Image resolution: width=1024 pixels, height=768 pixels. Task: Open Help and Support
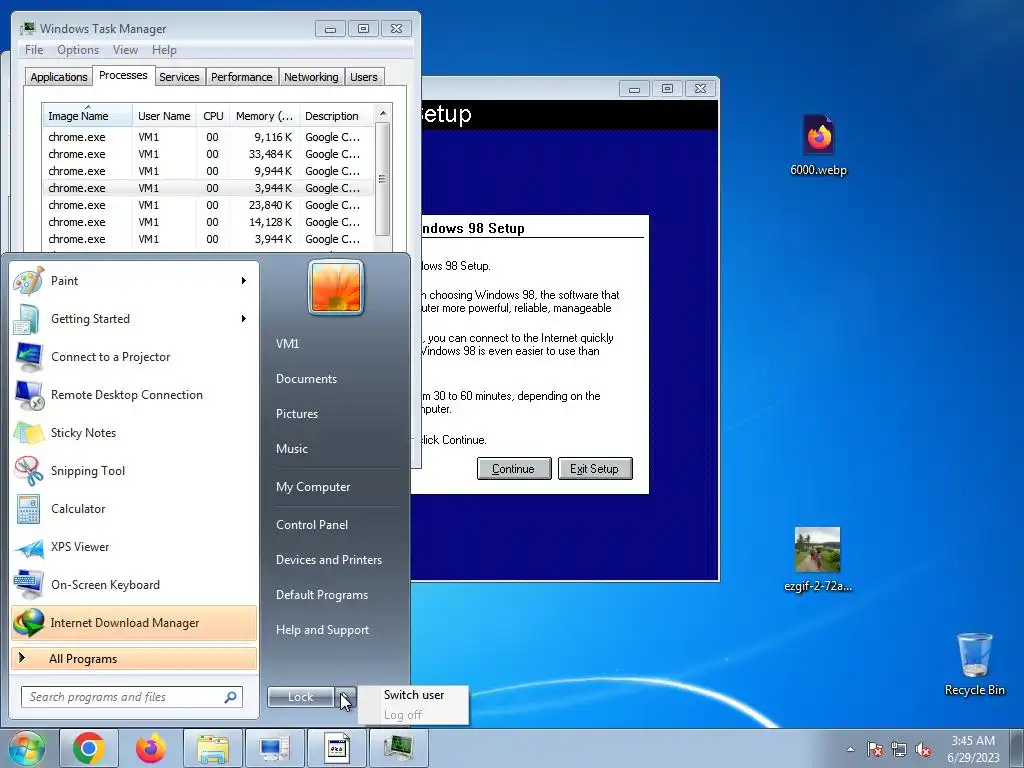tap(322, 630)
